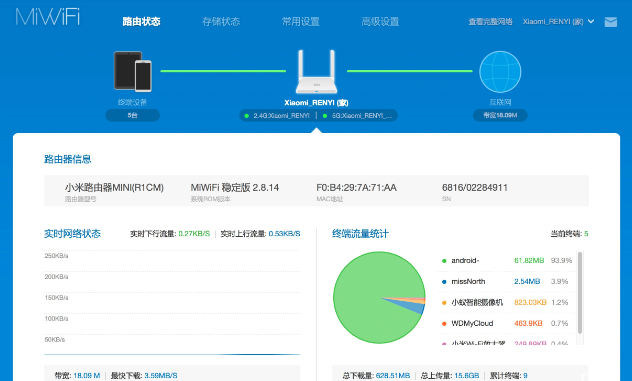Open 查看完整网络 link
The image size is (632, 381).
[x=490, y=21]
